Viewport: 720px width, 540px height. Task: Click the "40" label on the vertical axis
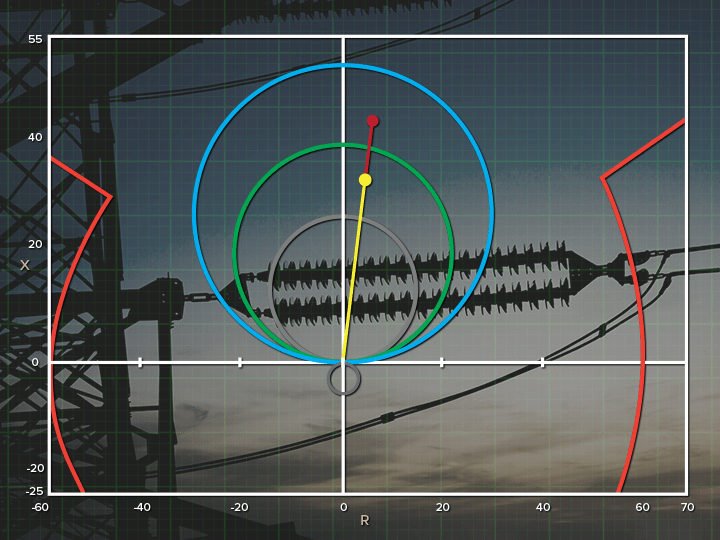click(35, 137)
